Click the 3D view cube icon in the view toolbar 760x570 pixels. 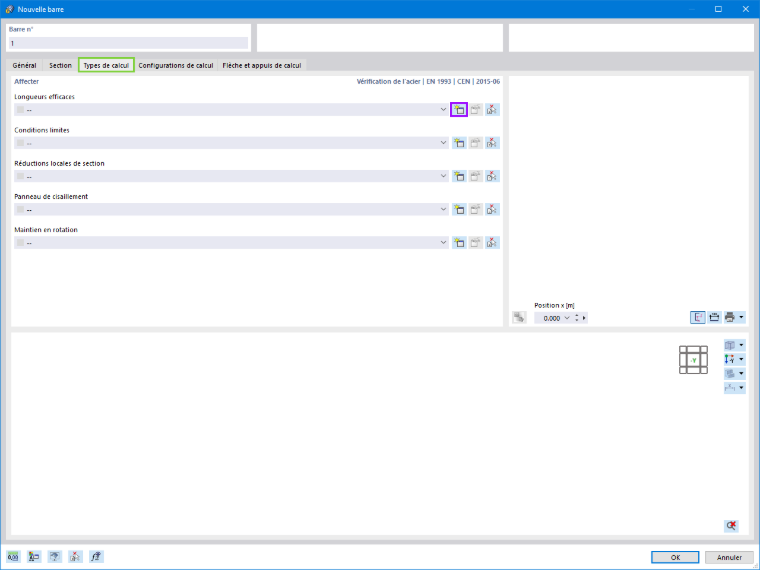(730, 345)
